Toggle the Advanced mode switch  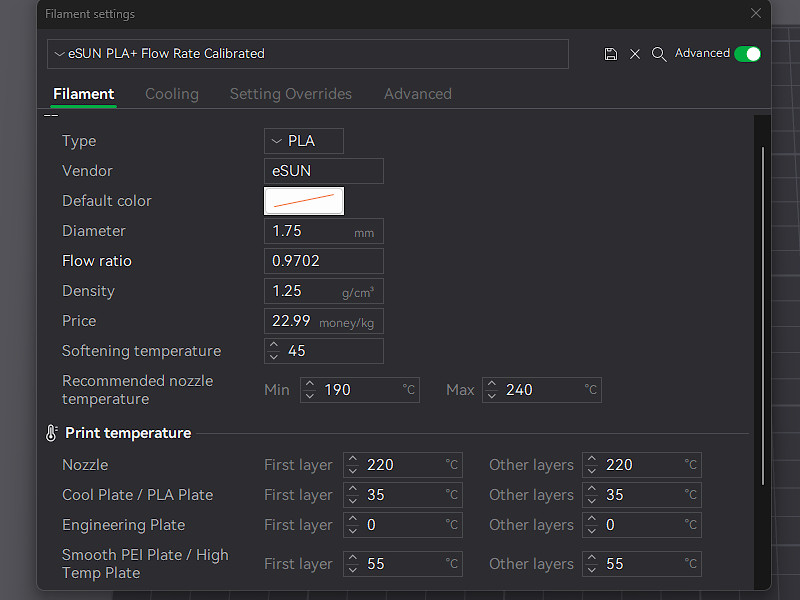coord(747,54)
